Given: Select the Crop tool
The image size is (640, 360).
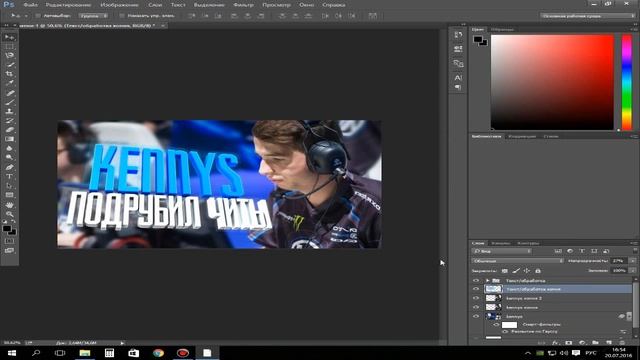Looking at the screenshot, I should [9, 74].
